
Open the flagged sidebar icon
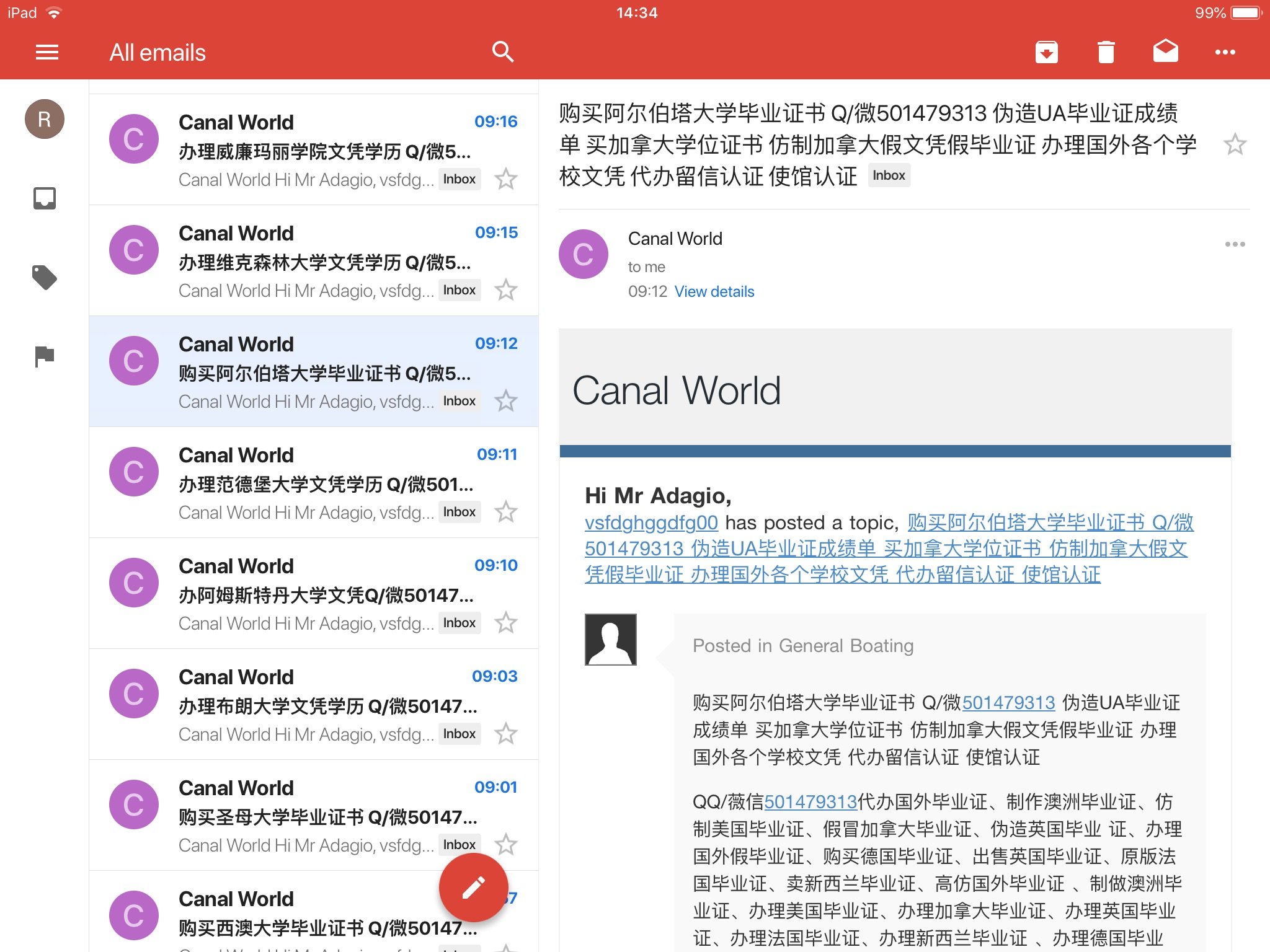[x=45, y=356]
